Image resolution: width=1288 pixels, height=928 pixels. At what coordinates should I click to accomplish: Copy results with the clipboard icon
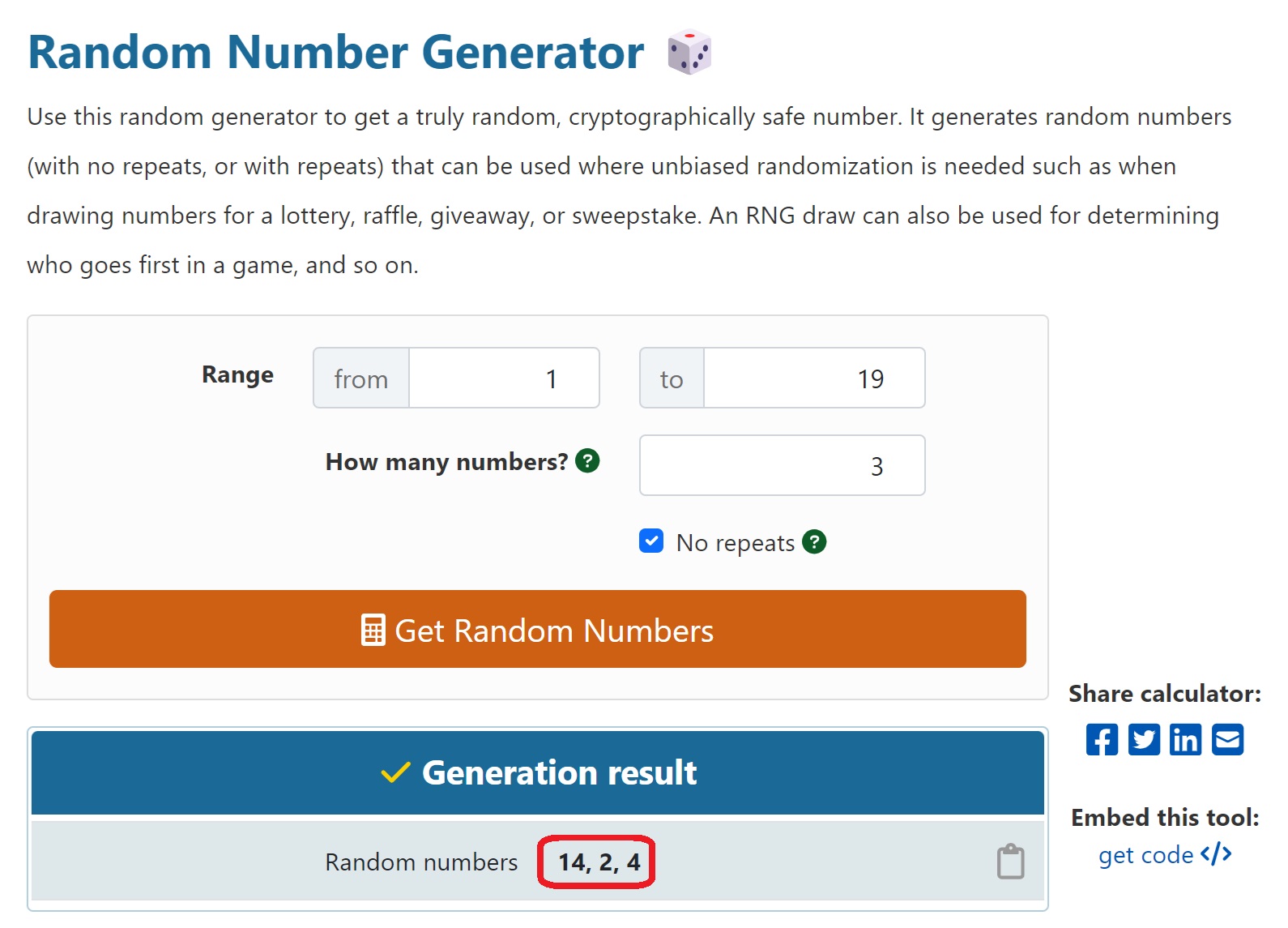[x=1010, y=861]
